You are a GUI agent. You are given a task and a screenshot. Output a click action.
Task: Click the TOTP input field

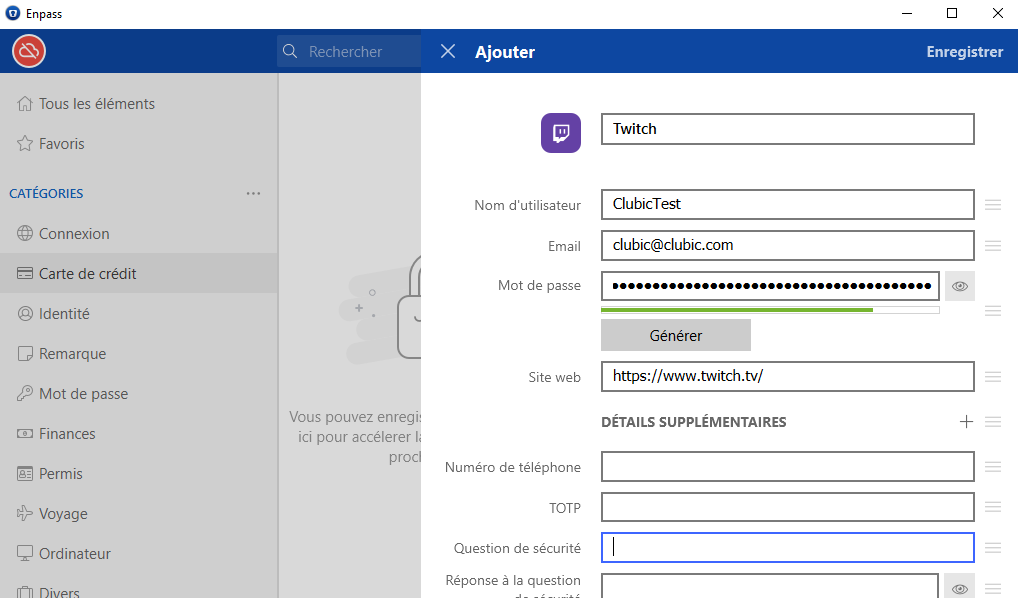pos(788,506)
